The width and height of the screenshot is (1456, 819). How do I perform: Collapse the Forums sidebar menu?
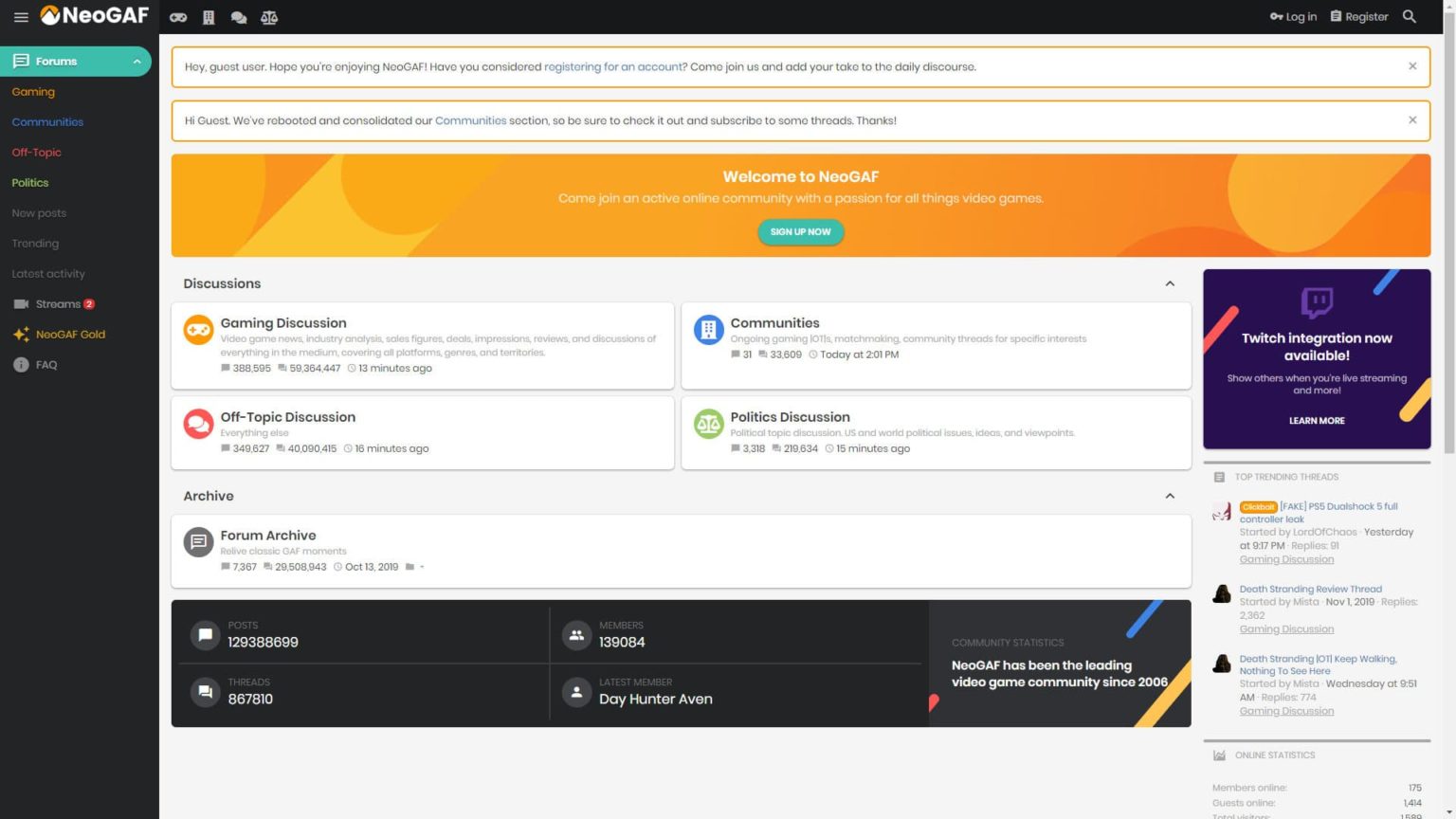click(x=136, y=62)
